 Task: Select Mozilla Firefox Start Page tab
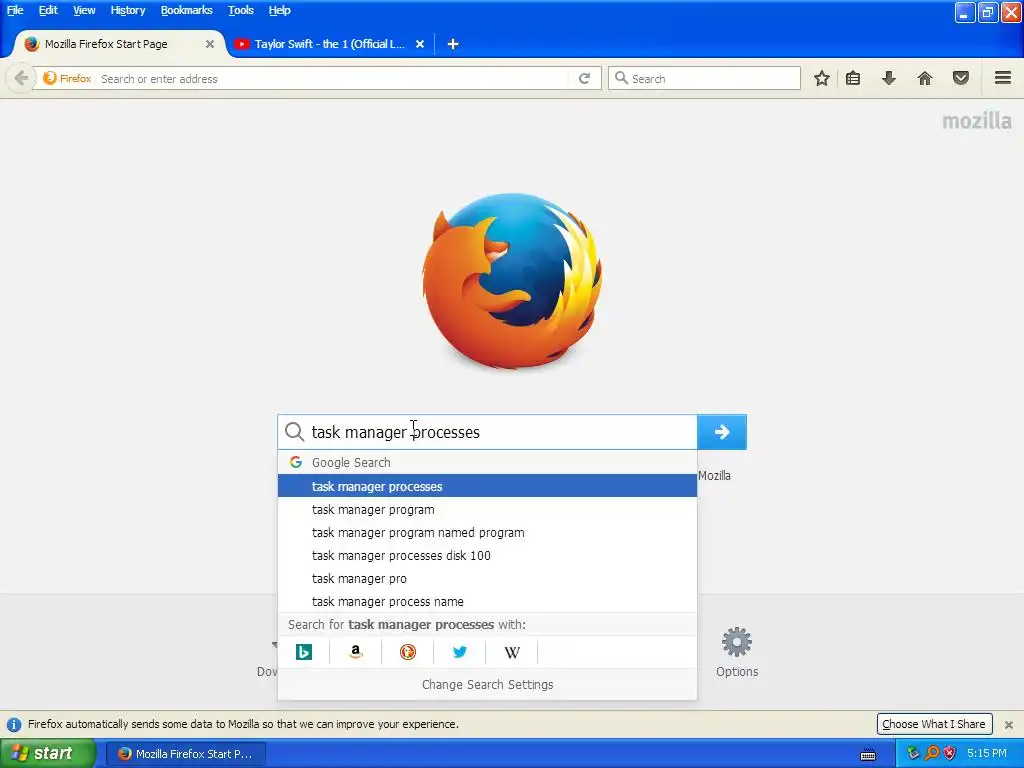[118, 44]
